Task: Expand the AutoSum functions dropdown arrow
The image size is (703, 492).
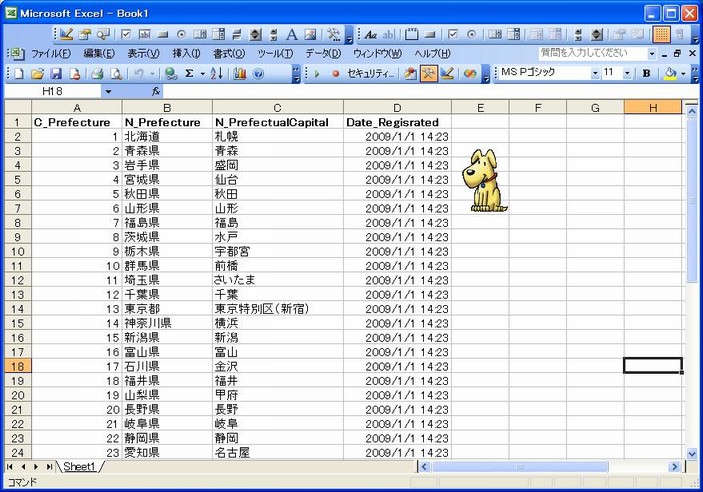Action: 202,74
